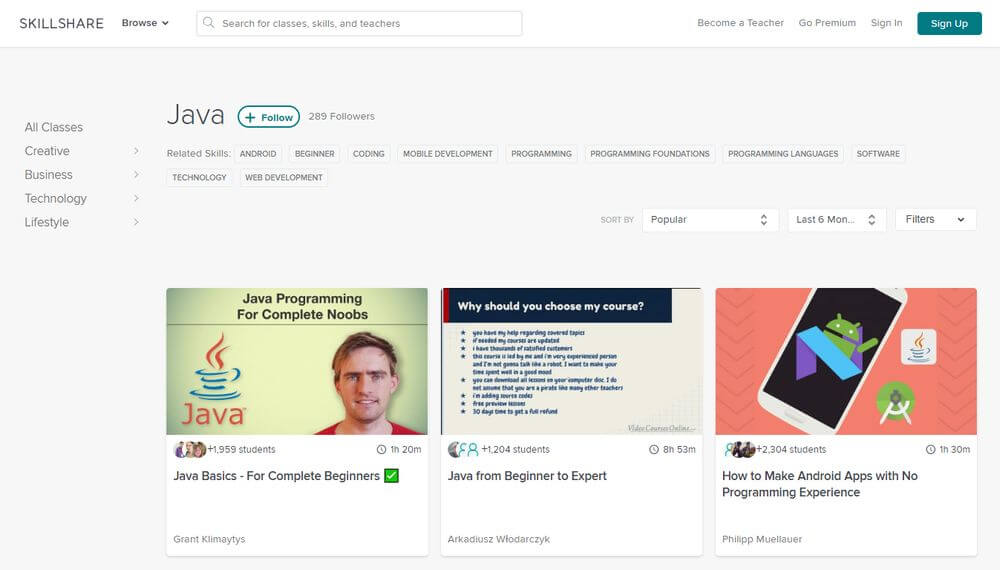Click the search magnifier icon
The image size is (1000, 570).
tap(209, 23)
